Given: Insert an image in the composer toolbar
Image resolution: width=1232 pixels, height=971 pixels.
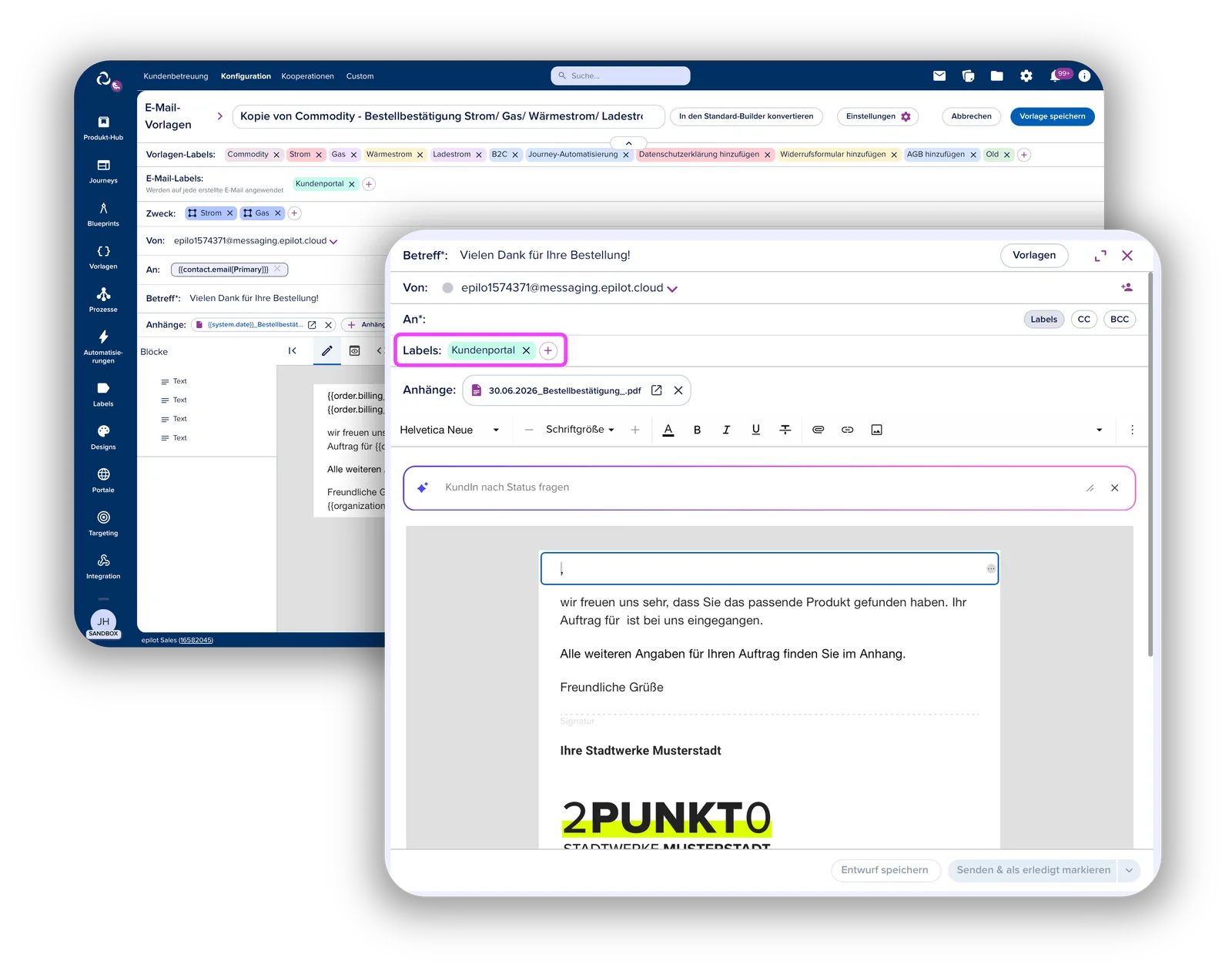Looking at the screenshot, I should tap(876, 430).
